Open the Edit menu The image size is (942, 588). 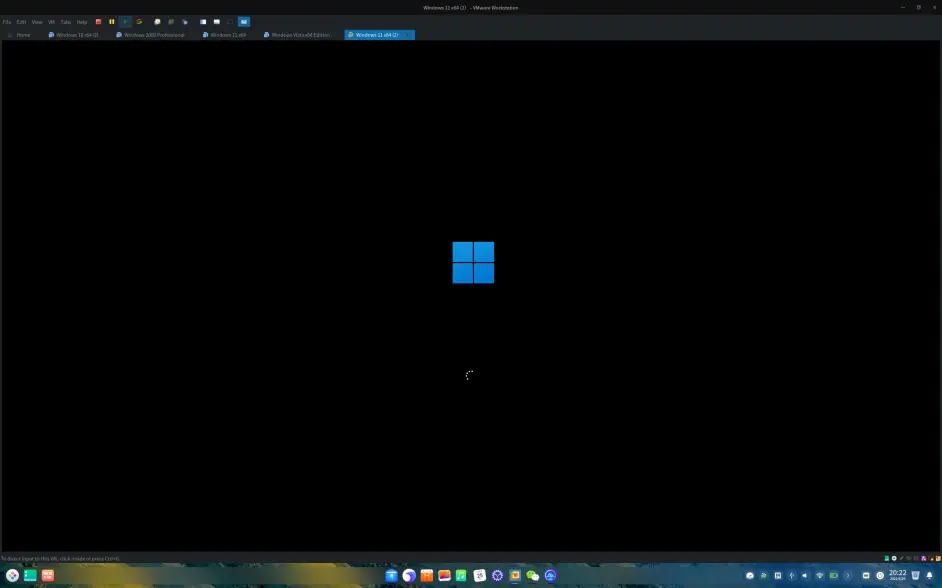[x=21, y=22]
